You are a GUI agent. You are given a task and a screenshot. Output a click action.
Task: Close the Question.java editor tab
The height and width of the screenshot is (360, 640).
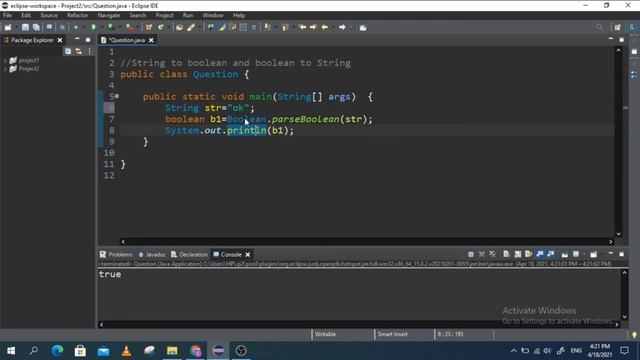tap(151, 40)
